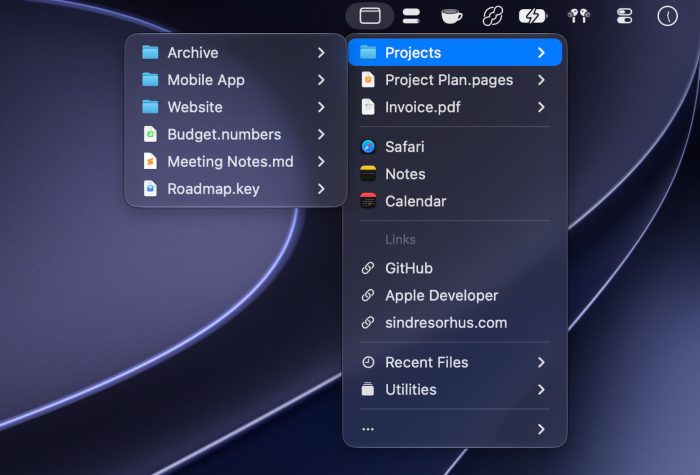Click the link icon beside Apple Developer
The width and height of the screenshot is (700, 475).
pos(368,295)
